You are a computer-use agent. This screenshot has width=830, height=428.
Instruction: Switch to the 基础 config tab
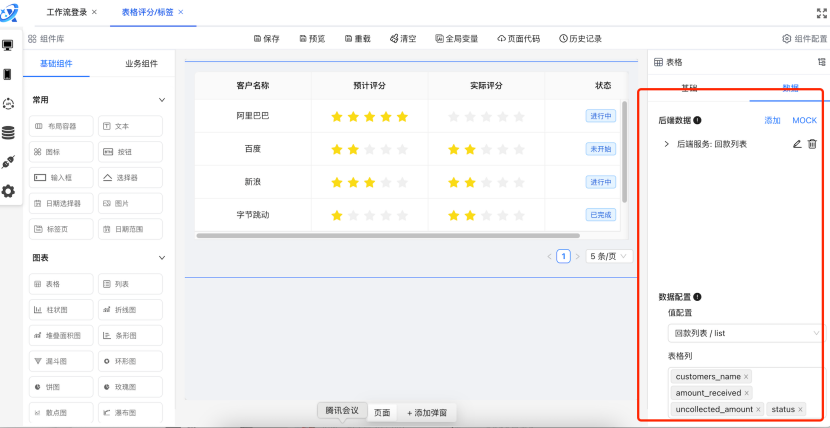tap(689, 88)
